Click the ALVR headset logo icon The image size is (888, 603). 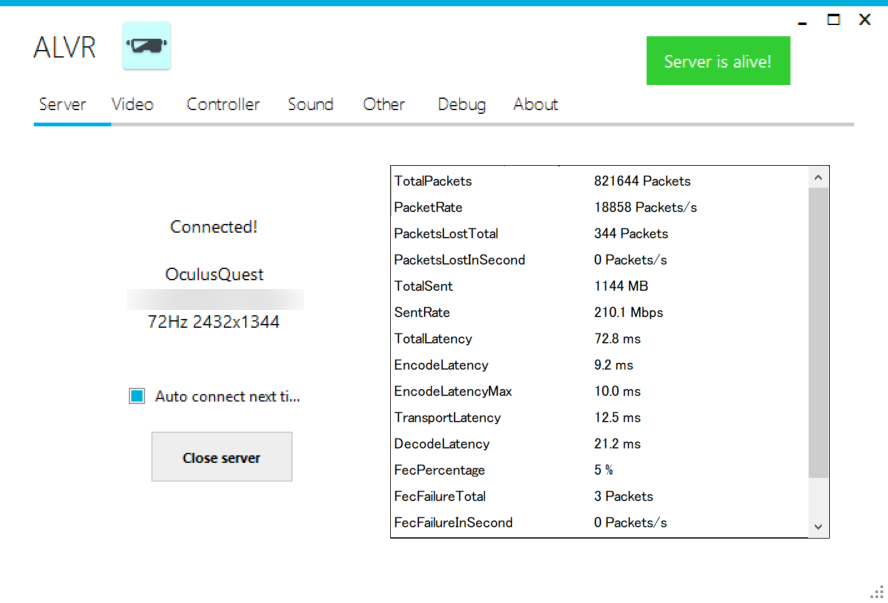coord(146,46)
